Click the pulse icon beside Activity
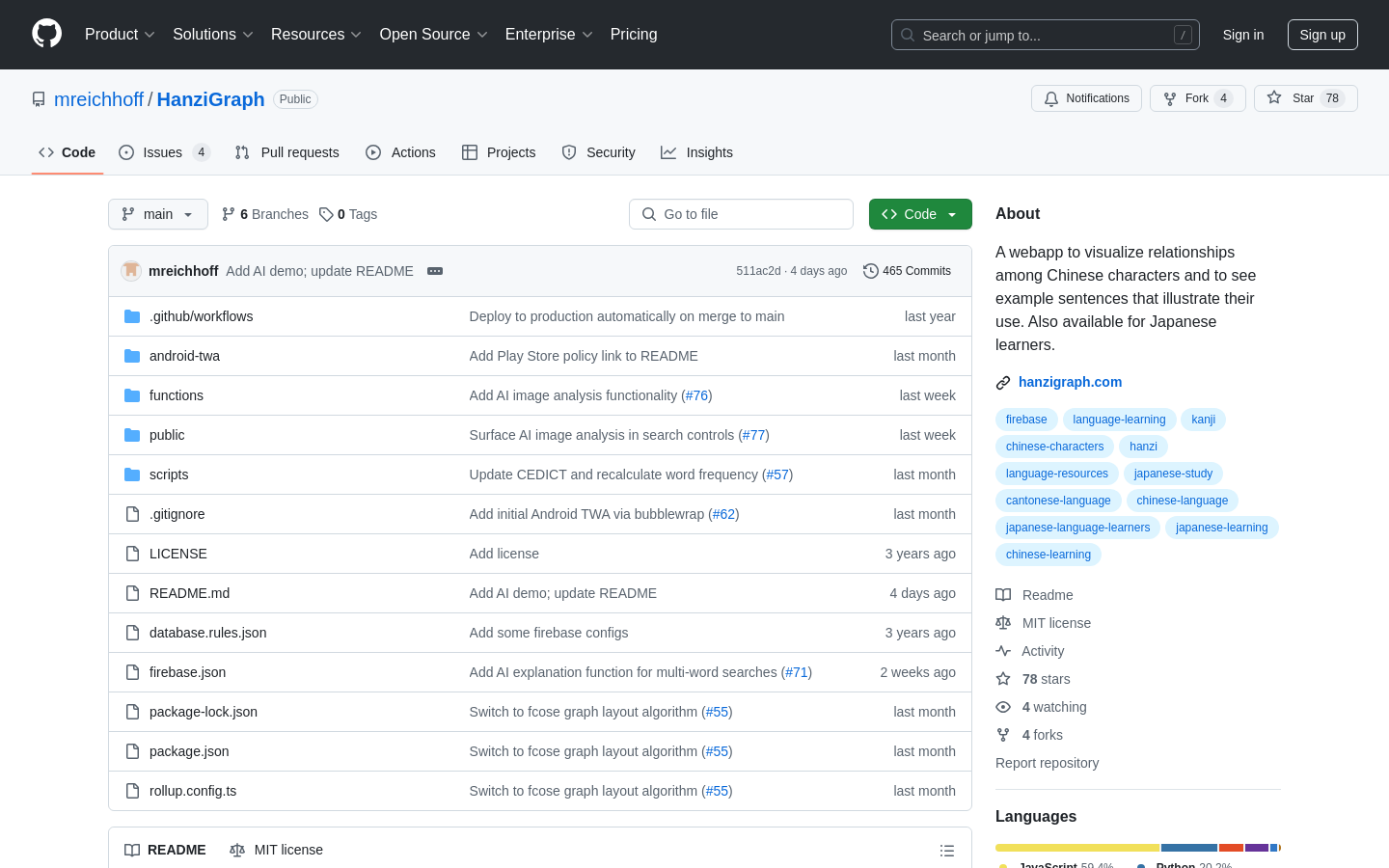 coord(1003,651)
